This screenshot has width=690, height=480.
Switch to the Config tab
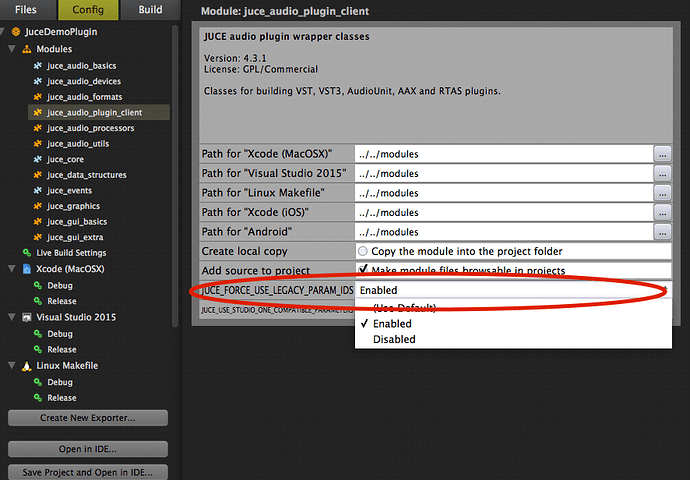click(x=88, y=10)
